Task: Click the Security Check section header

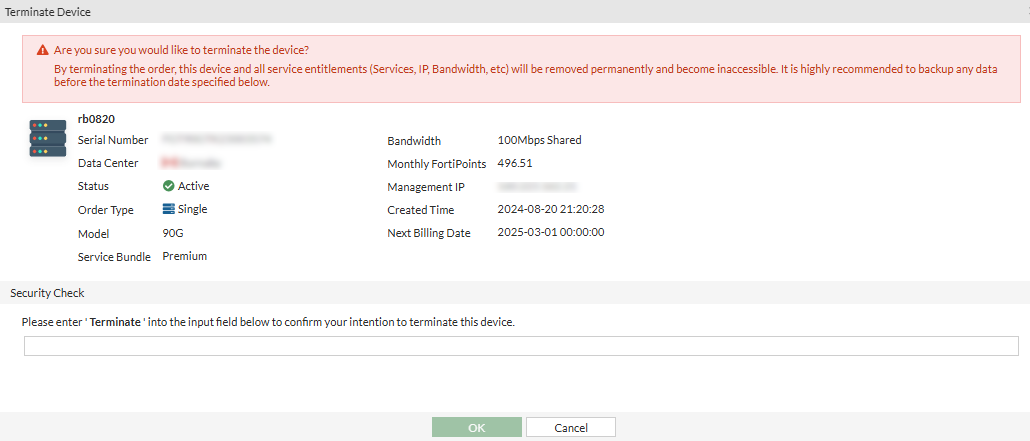Action: [47, 293]
